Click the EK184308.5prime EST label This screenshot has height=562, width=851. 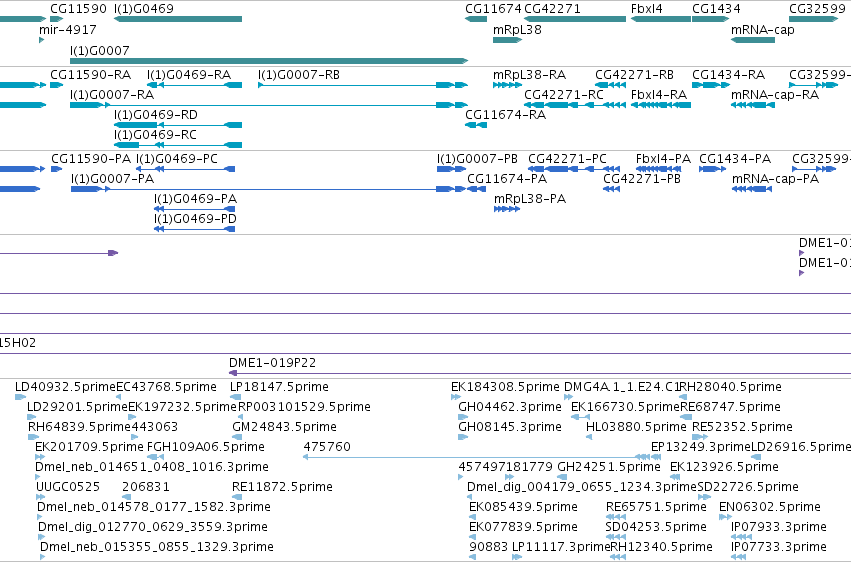click(x=505, y=387)
